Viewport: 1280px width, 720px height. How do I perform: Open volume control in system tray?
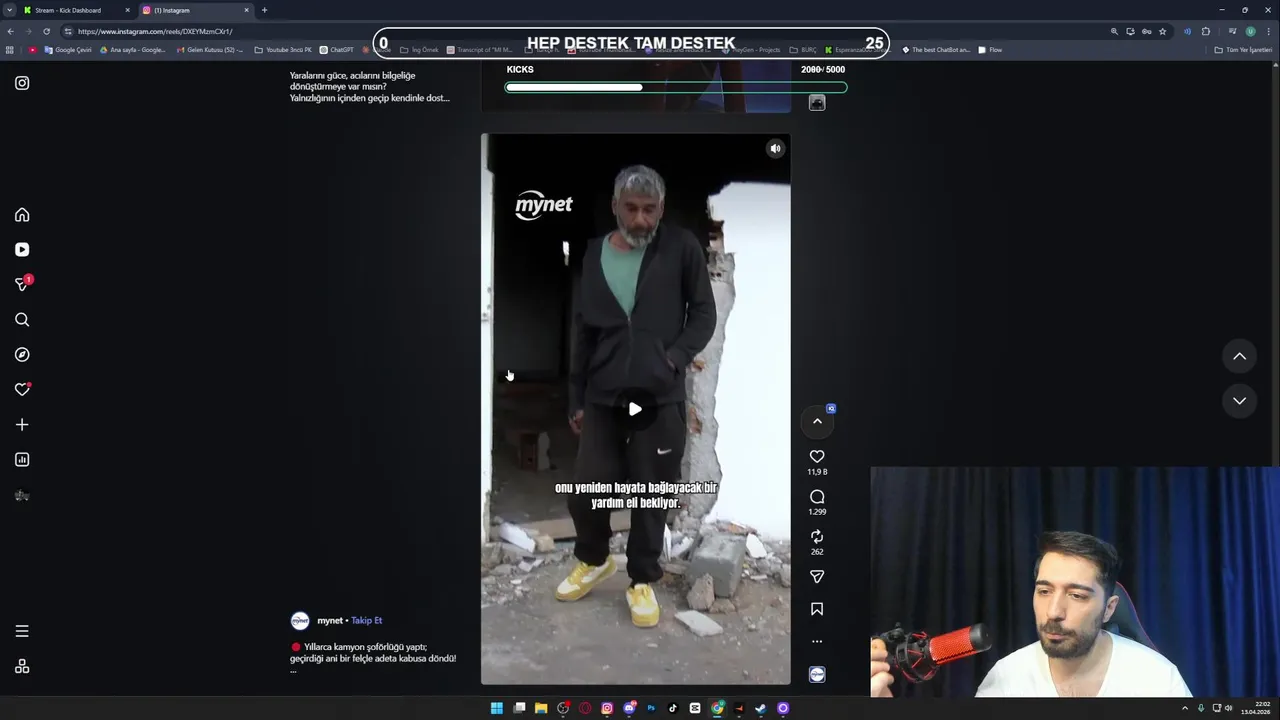(x=1229, y=708)
